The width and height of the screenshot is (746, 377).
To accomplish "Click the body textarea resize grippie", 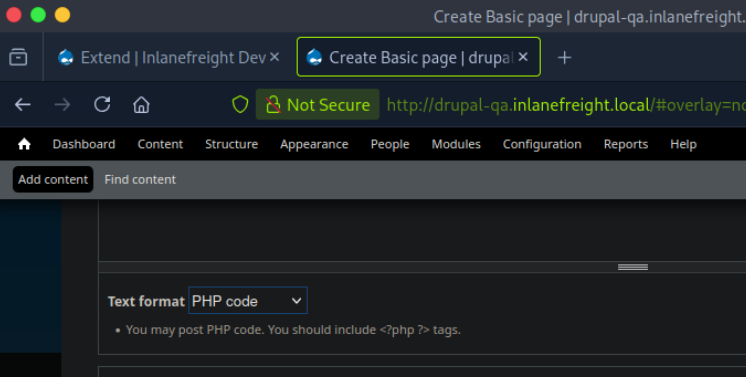I will [633, 267].
